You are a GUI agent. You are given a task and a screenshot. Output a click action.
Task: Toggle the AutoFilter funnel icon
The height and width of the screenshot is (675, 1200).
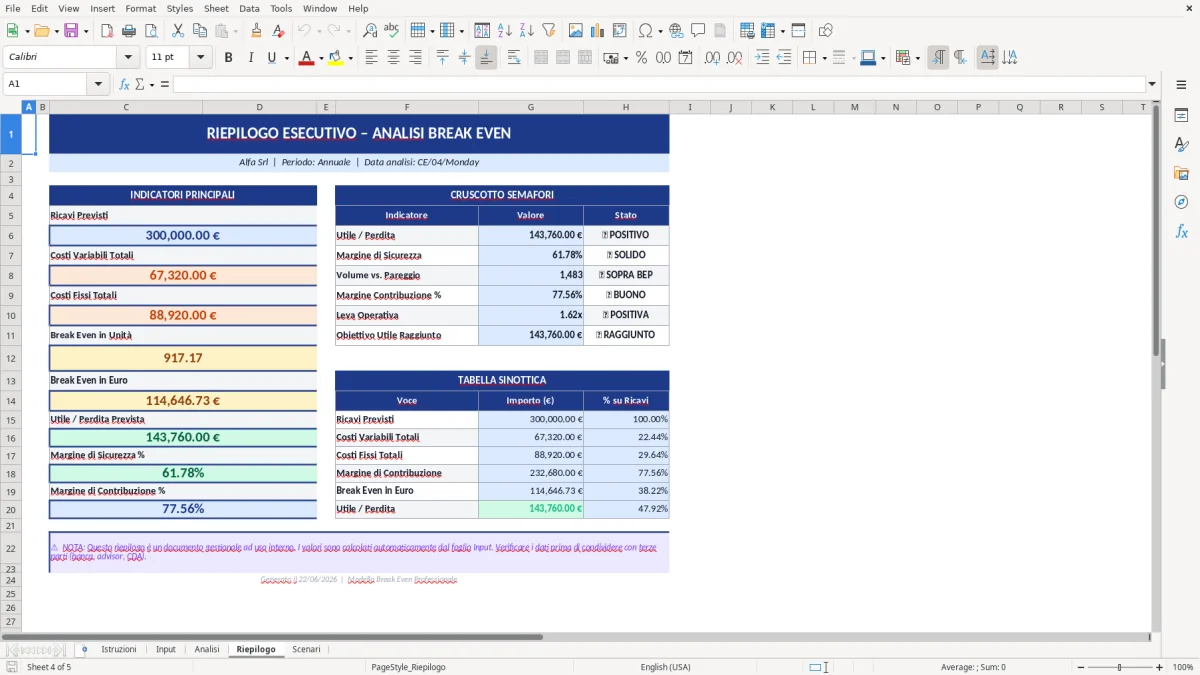(548, 31)
